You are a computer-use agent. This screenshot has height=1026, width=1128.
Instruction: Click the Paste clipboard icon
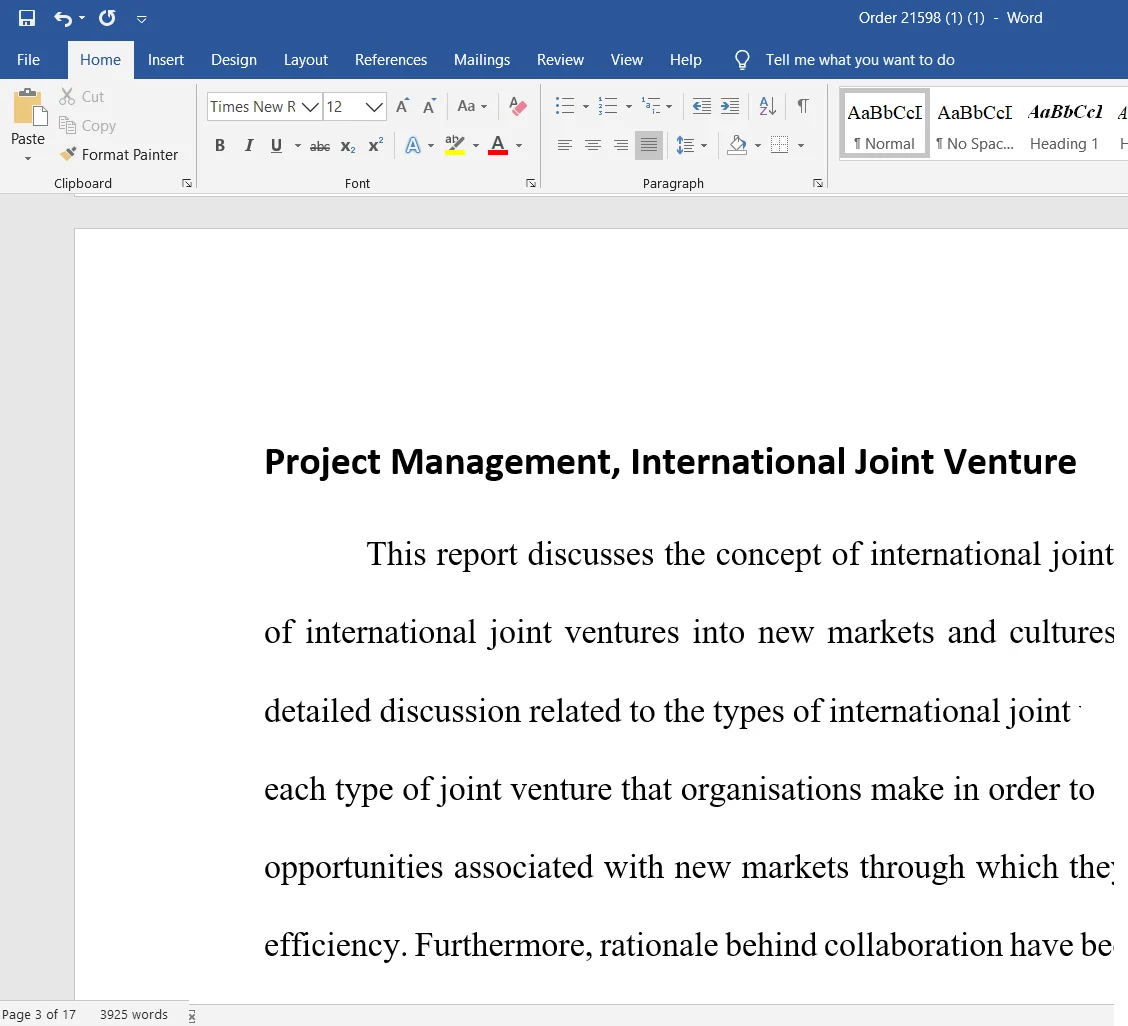pos(28,108)
